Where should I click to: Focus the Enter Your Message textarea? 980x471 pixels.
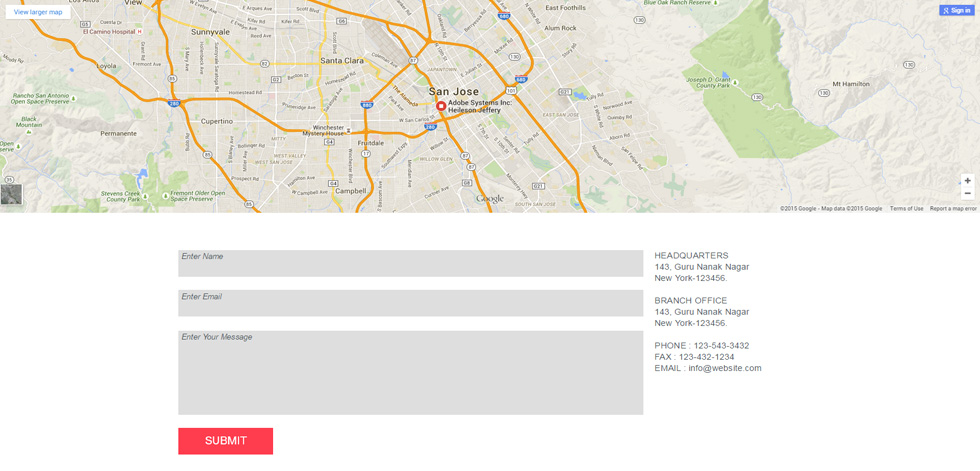point(411,373)
